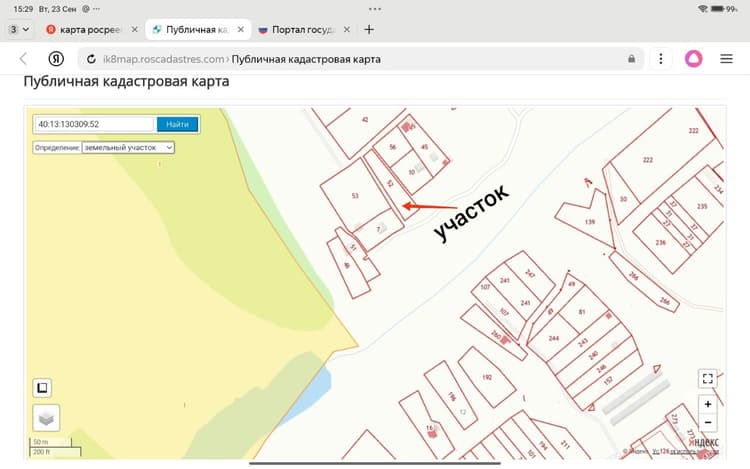Go back with the browser back arrow
750x469 pixels.
(22, 59)
